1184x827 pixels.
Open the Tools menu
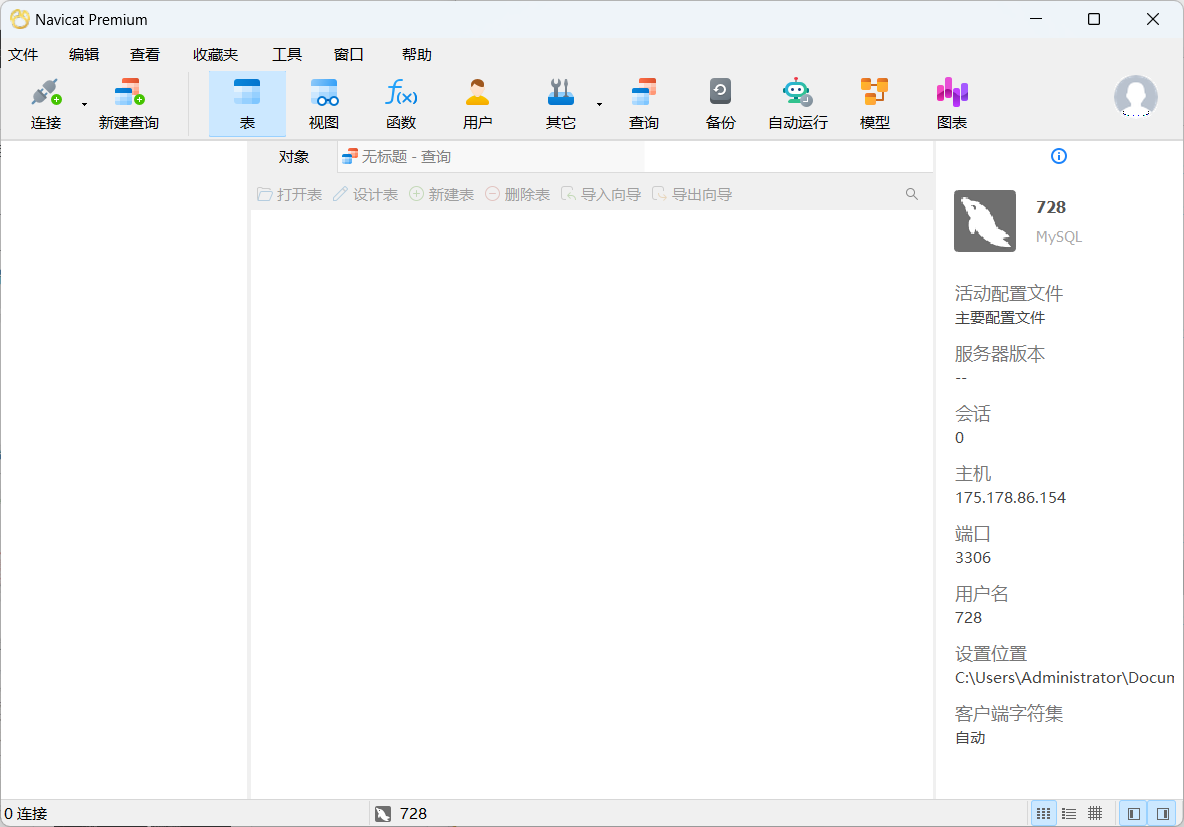(x=287, y=55)
